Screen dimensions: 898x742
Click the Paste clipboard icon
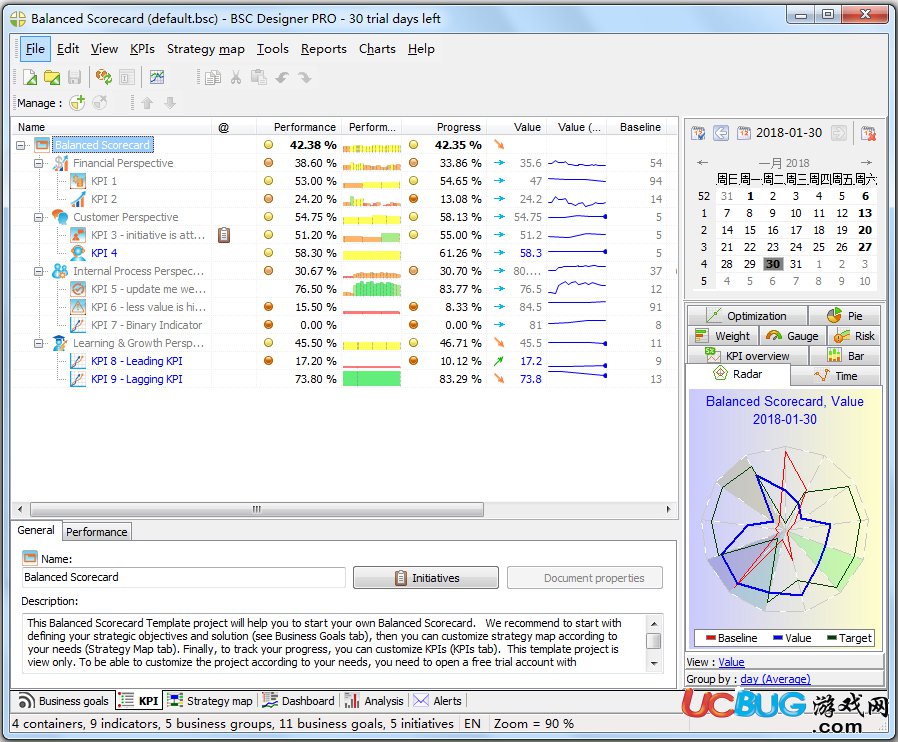coord(259,77)
